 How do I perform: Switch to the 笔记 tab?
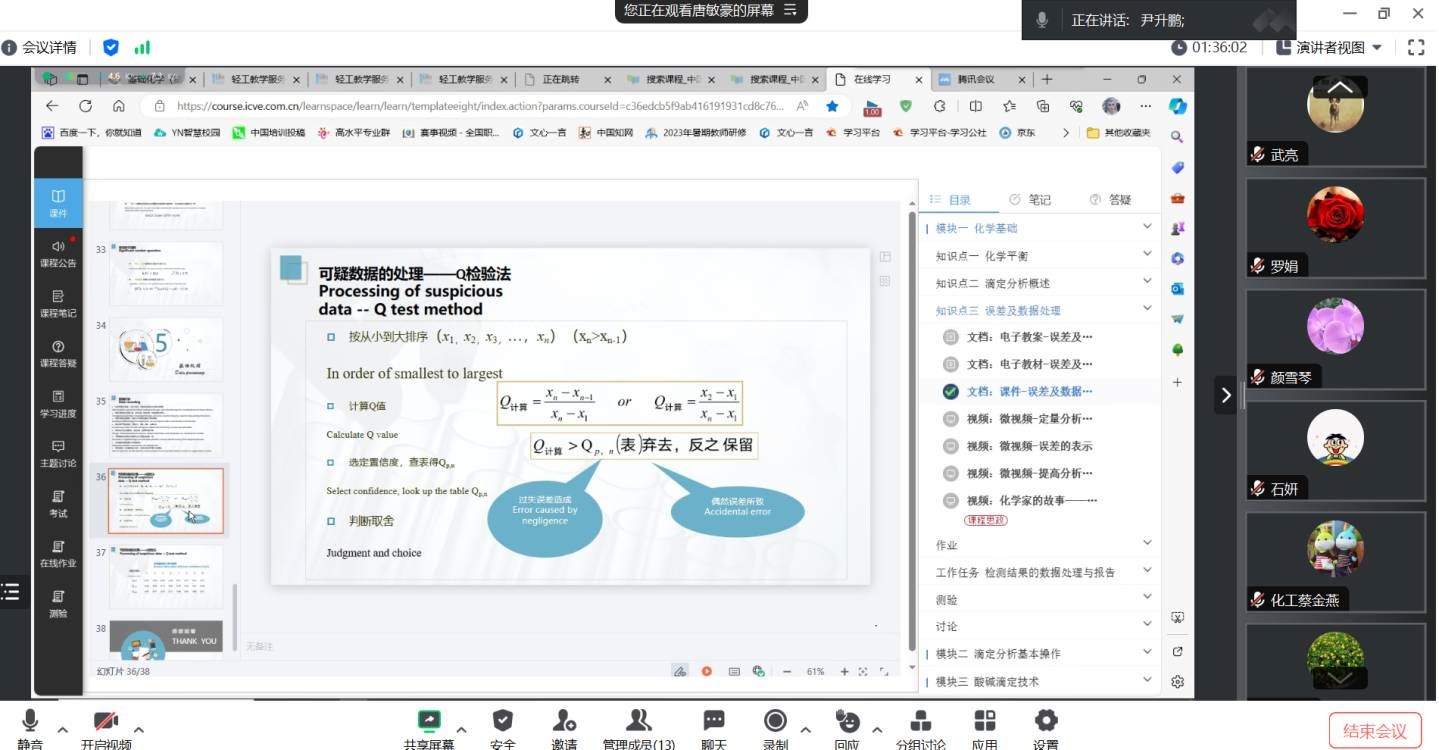pyautogui.click(x=1030, y=199)
